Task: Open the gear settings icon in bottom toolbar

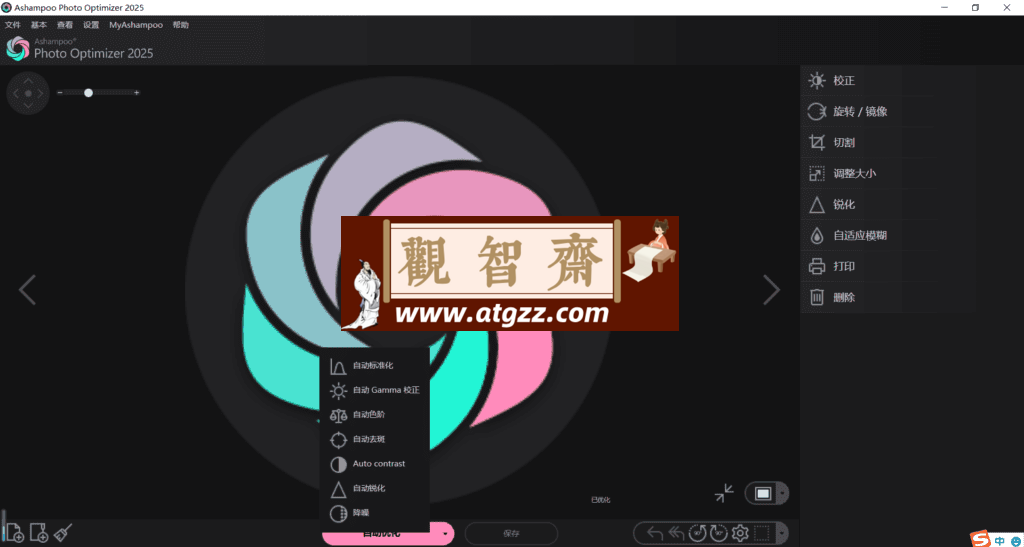Action: pos(740,533)
